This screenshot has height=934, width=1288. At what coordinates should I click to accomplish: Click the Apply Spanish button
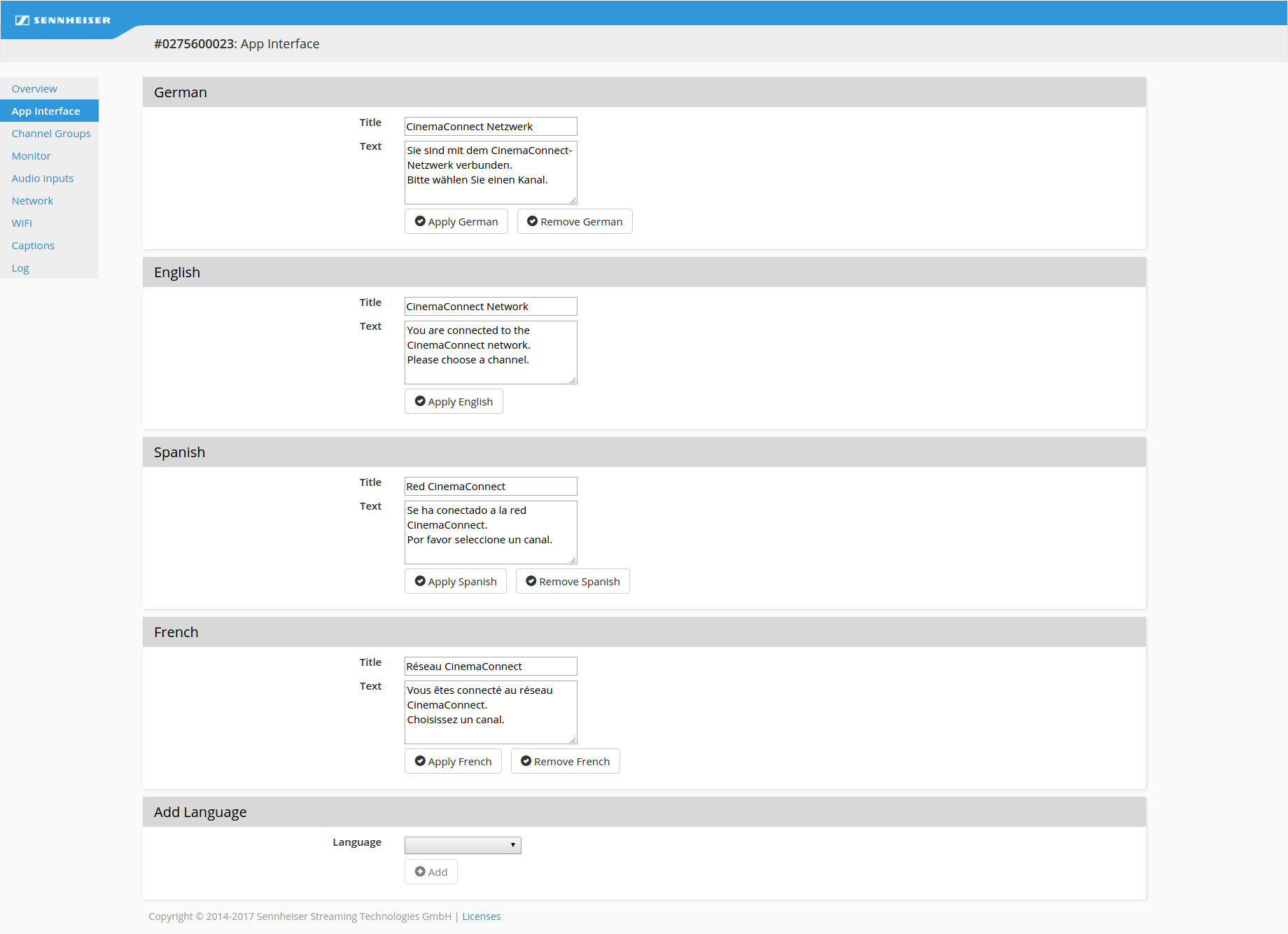[x=455, y=582]
